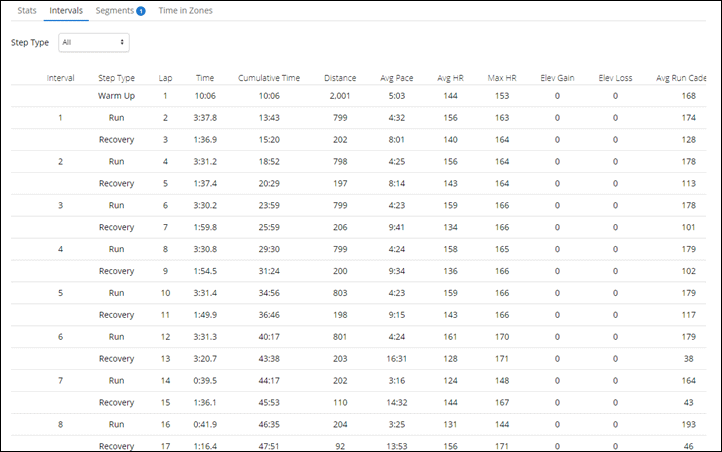Click the Avg Run Cadence column header
Image resolution: width=722 pixels, height=452 pixels.
pyautogui.click(x=681, y=78)
